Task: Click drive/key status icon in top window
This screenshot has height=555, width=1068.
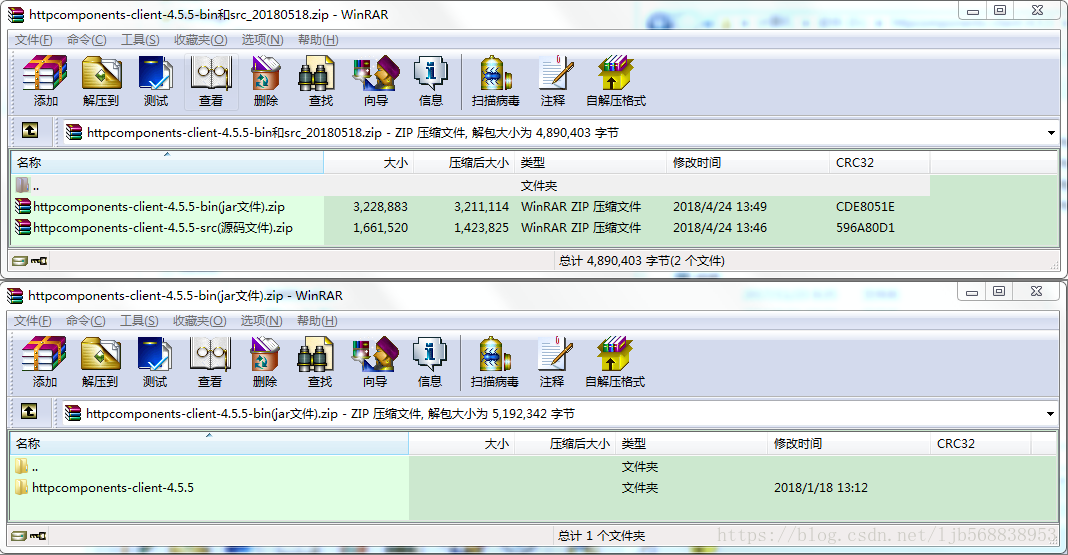Action: [29, 261]
